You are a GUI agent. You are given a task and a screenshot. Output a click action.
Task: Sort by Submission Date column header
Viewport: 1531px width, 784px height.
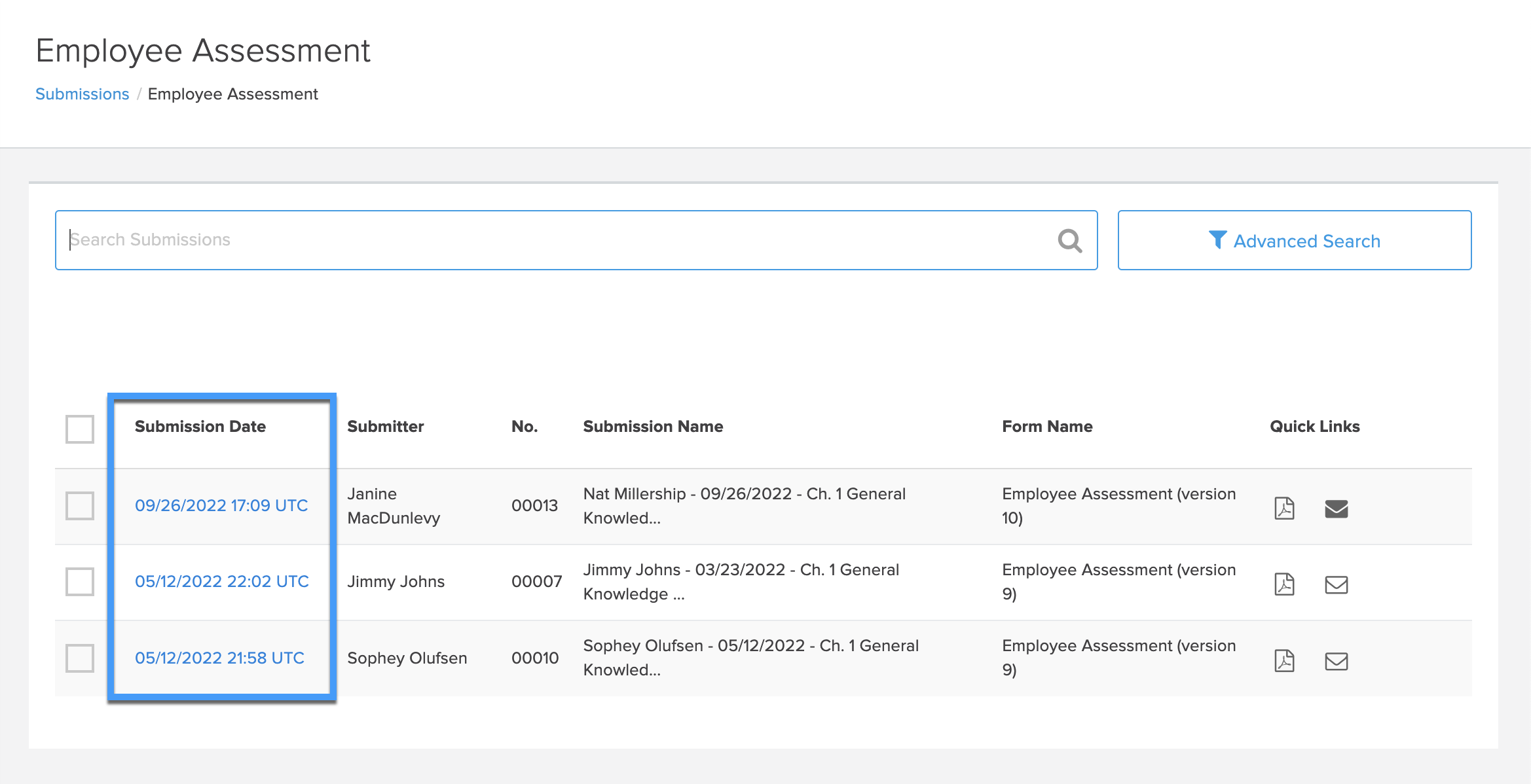coord(200,427)
